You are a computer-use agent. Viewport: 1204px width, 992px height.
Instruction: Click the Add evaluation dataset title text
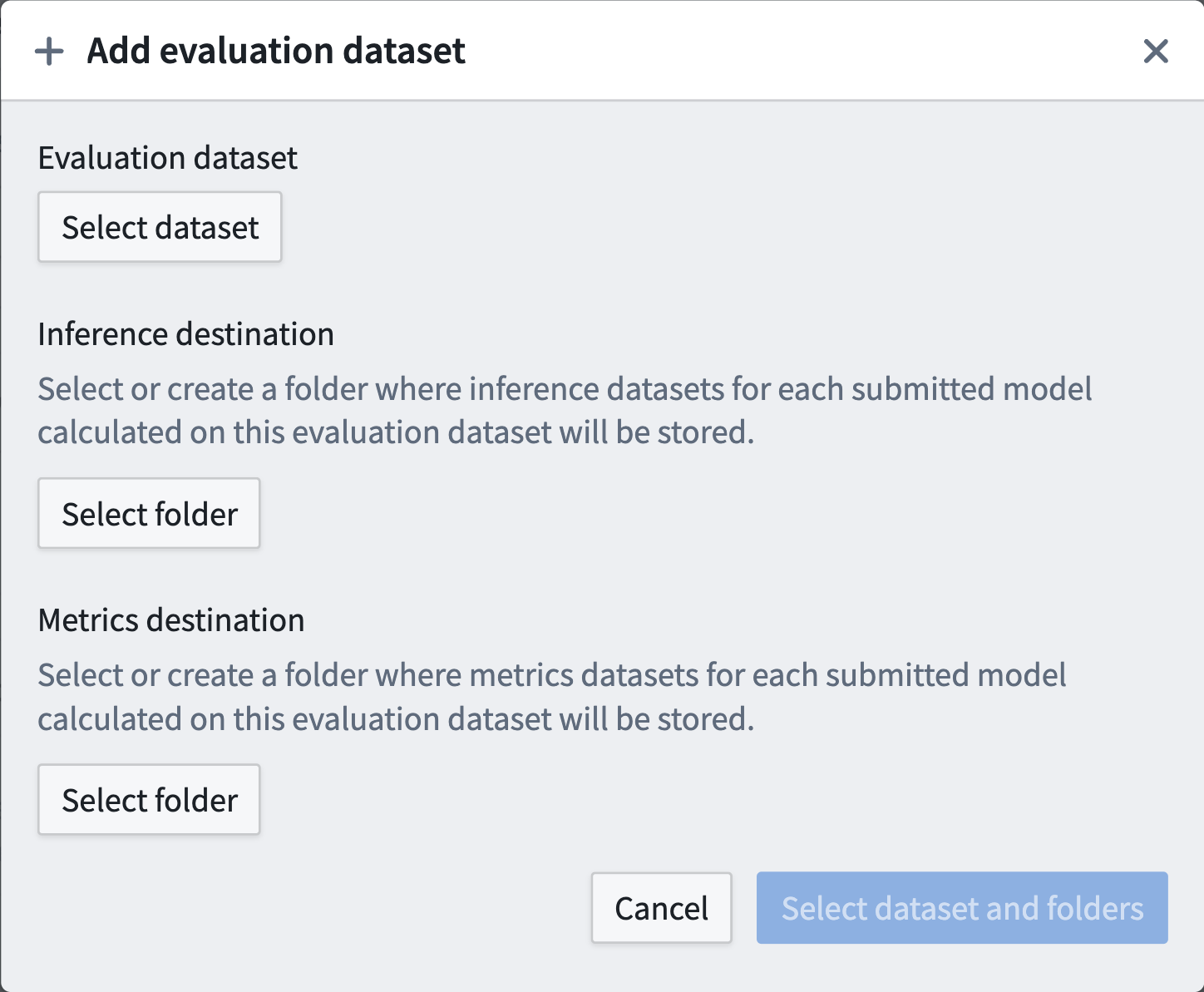pyautogui.click(x=276, y=51)
